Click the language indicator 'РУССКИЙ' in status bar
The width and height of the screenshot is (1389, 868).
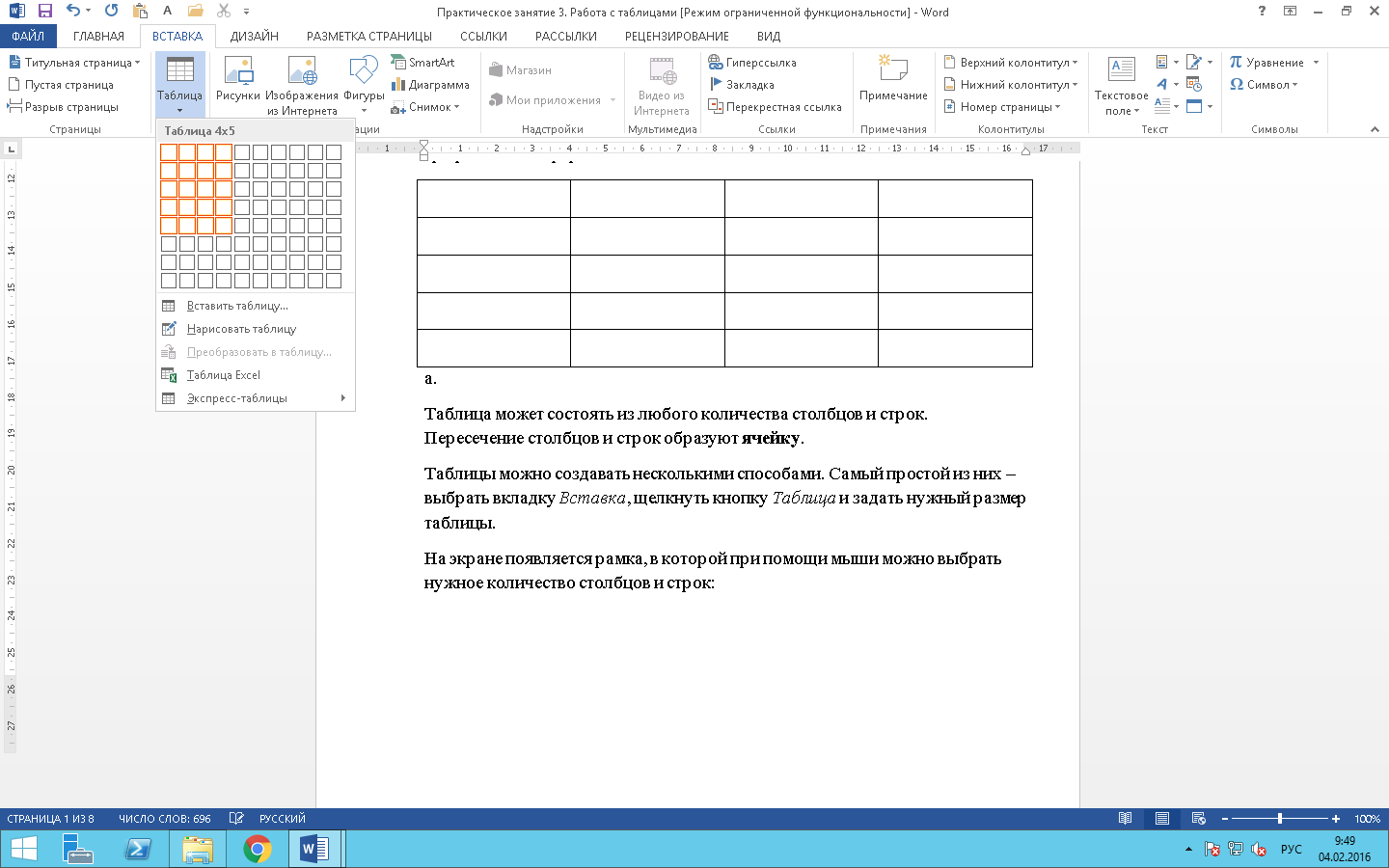pos(283,819)
